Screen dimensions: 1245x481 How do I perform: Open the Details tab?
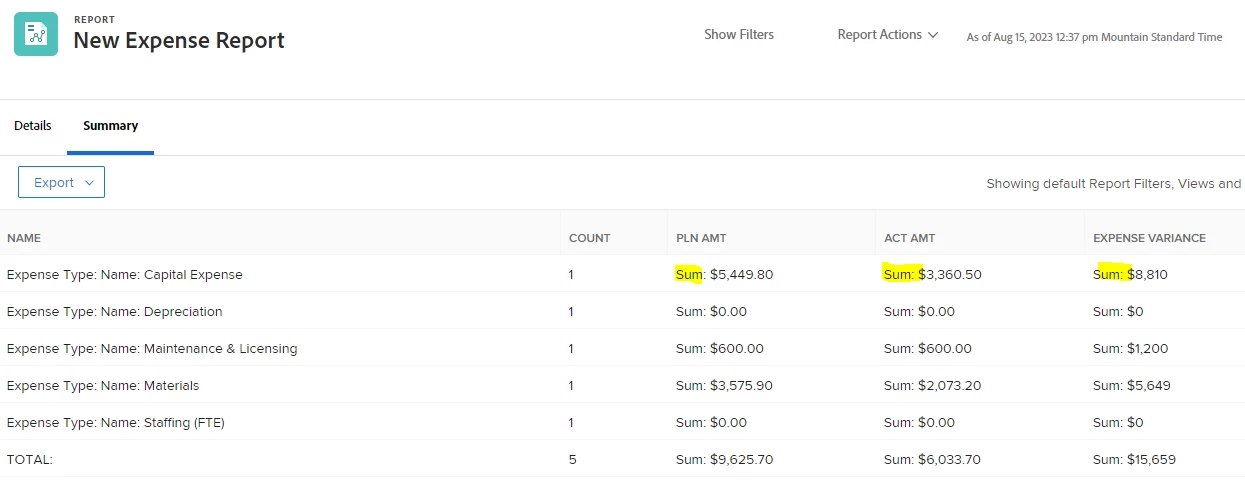tap(33, 126)
